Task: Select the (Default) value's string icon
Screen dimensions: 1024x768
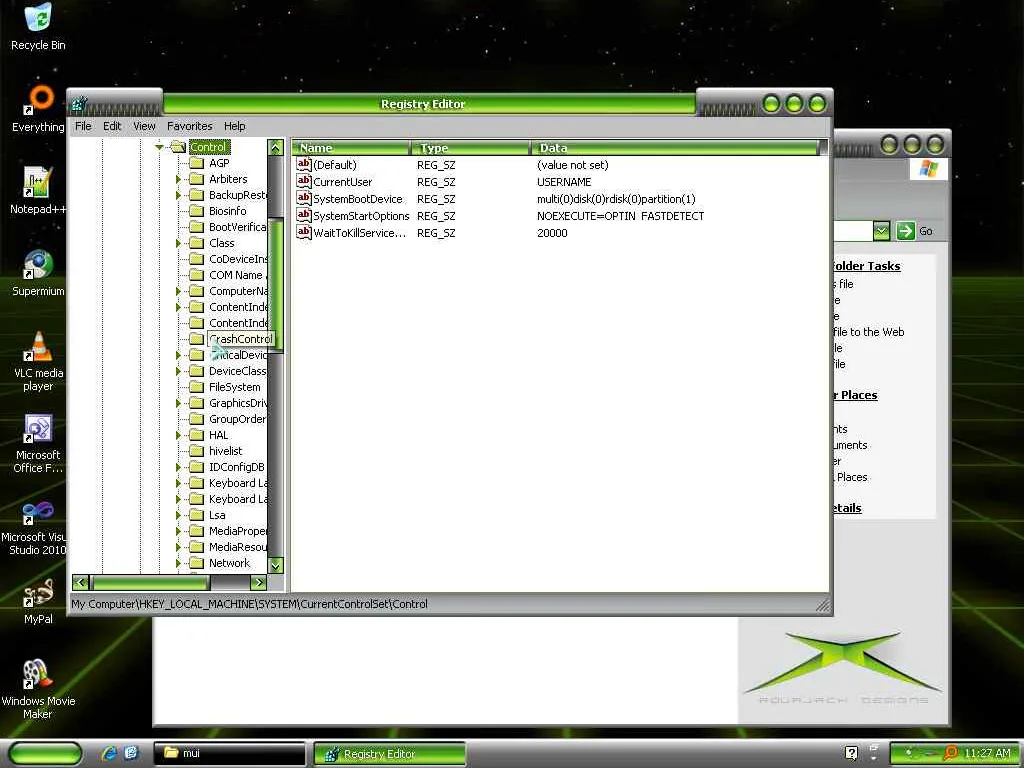Action: [304, 165]
